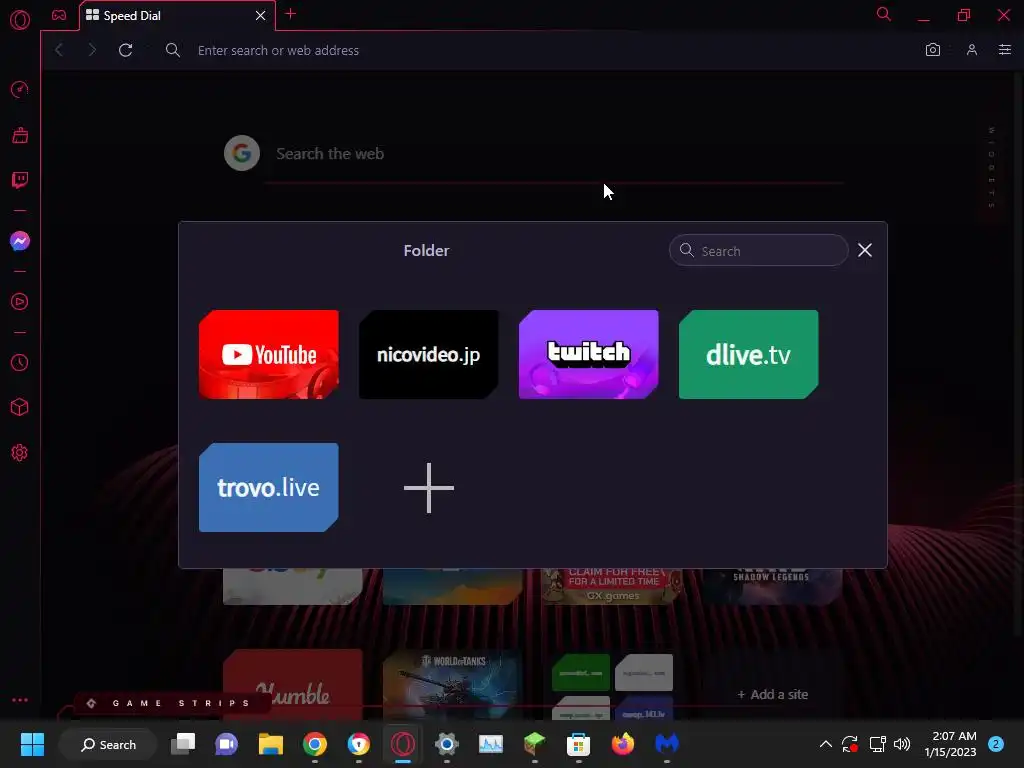
Task: Go back to previous page
Action: [x=59, y=50]
